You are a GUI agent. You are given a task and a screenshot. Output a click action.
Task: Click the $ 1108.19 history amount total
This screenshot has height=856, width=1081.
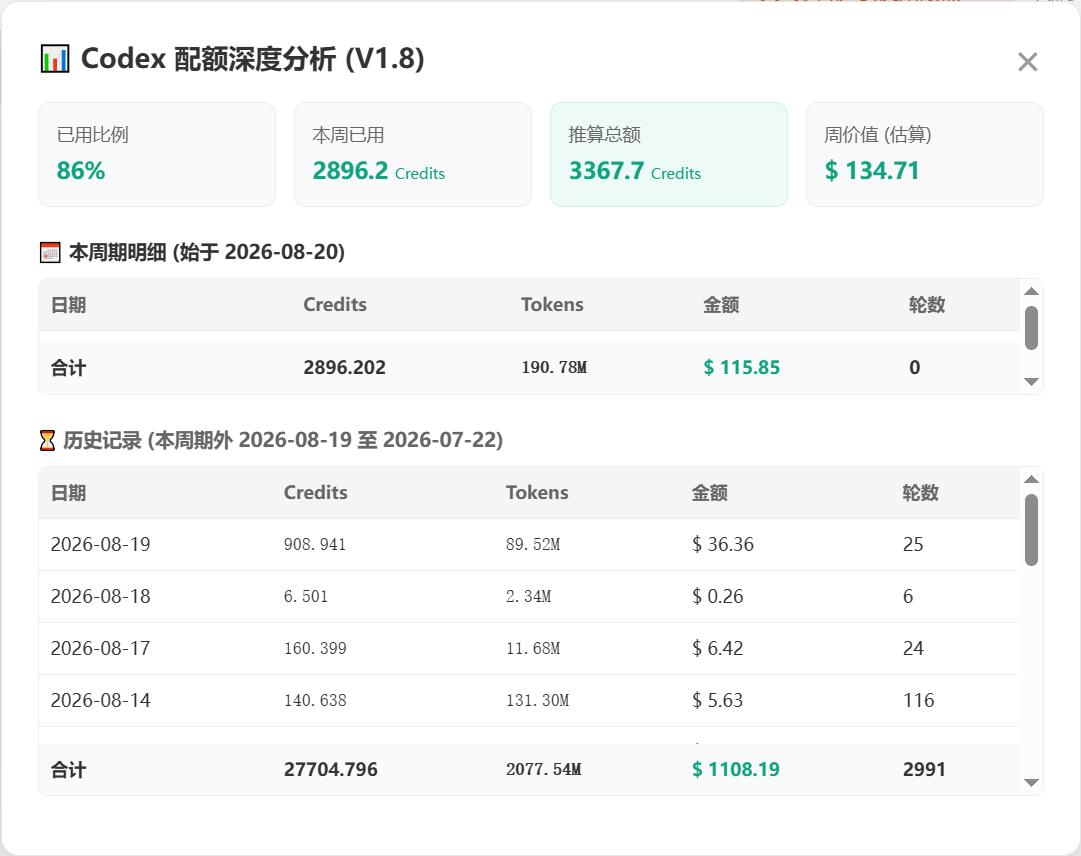(736, 769)
